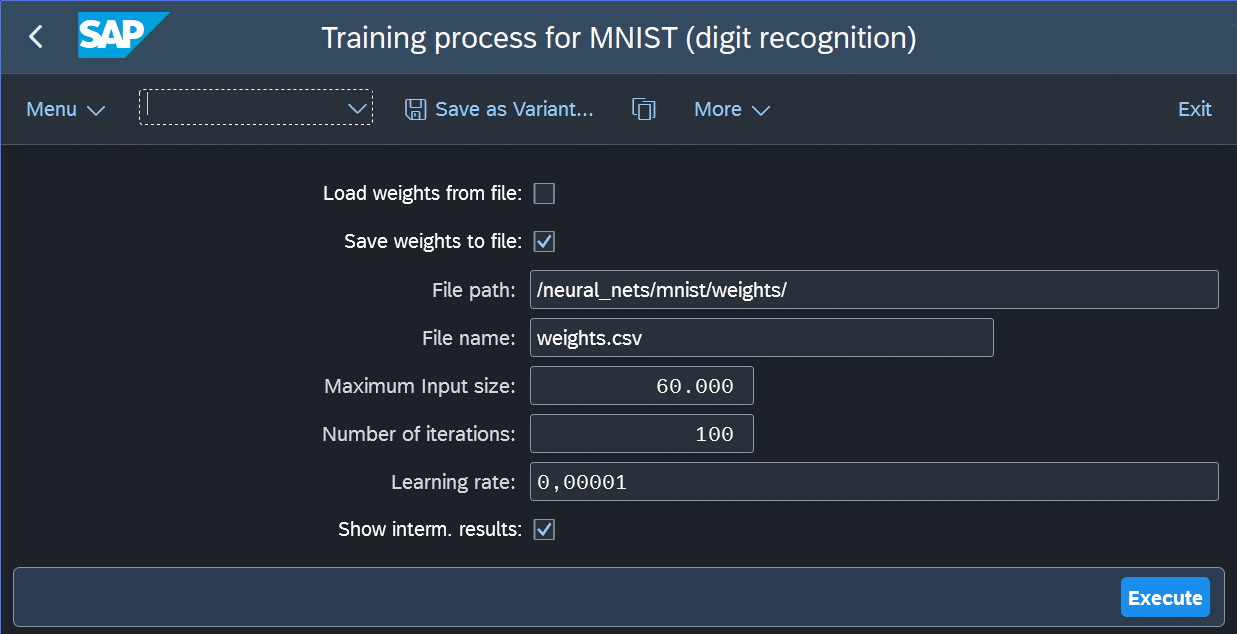Select the Learning rate input field
This screenshot has width=1237, height=634.
(x=873, y=482)
